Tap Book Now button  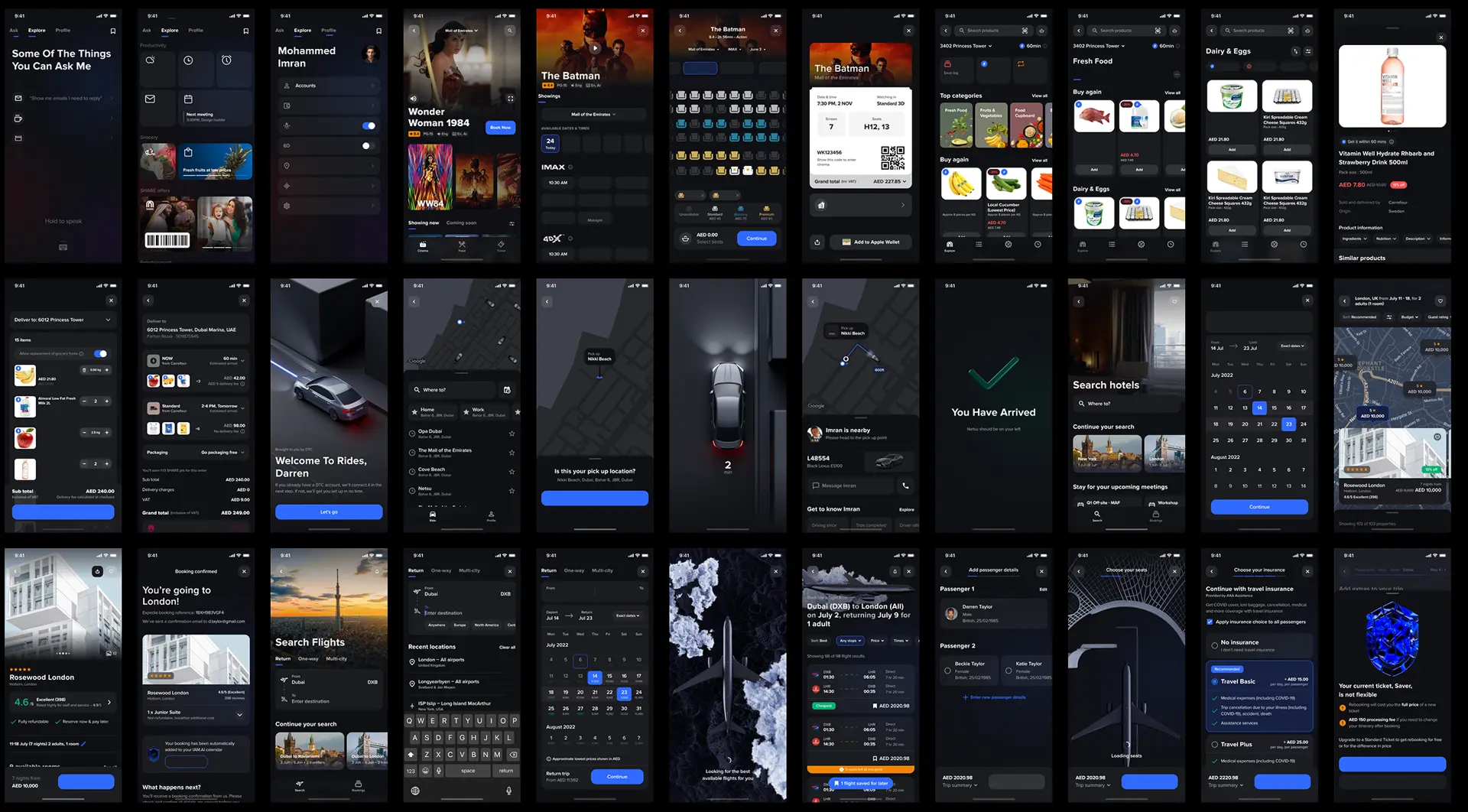(500, 128)
